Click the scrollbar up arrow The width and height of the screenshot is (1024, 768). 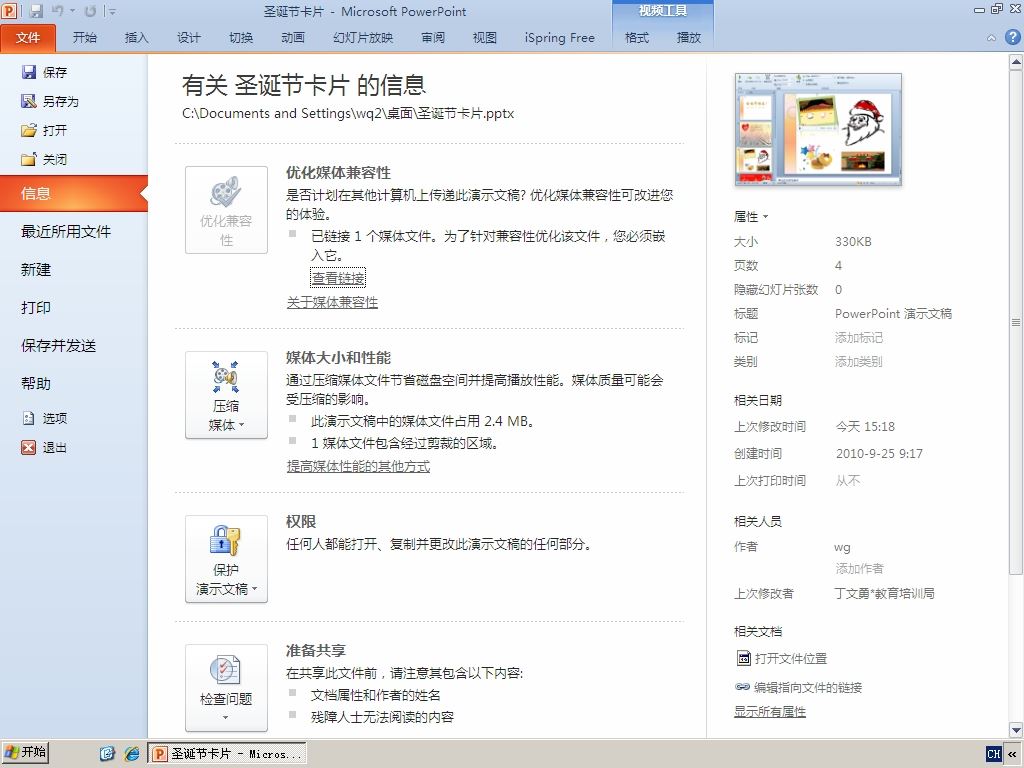(x=1016, y=62)
